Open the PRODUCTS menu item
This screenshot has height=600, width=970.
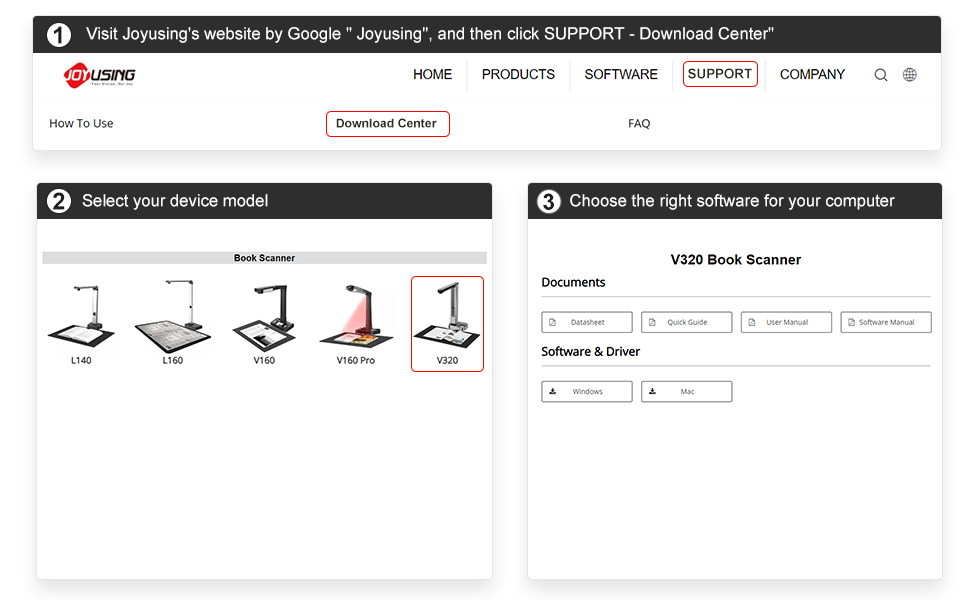(x=518, y=75)
